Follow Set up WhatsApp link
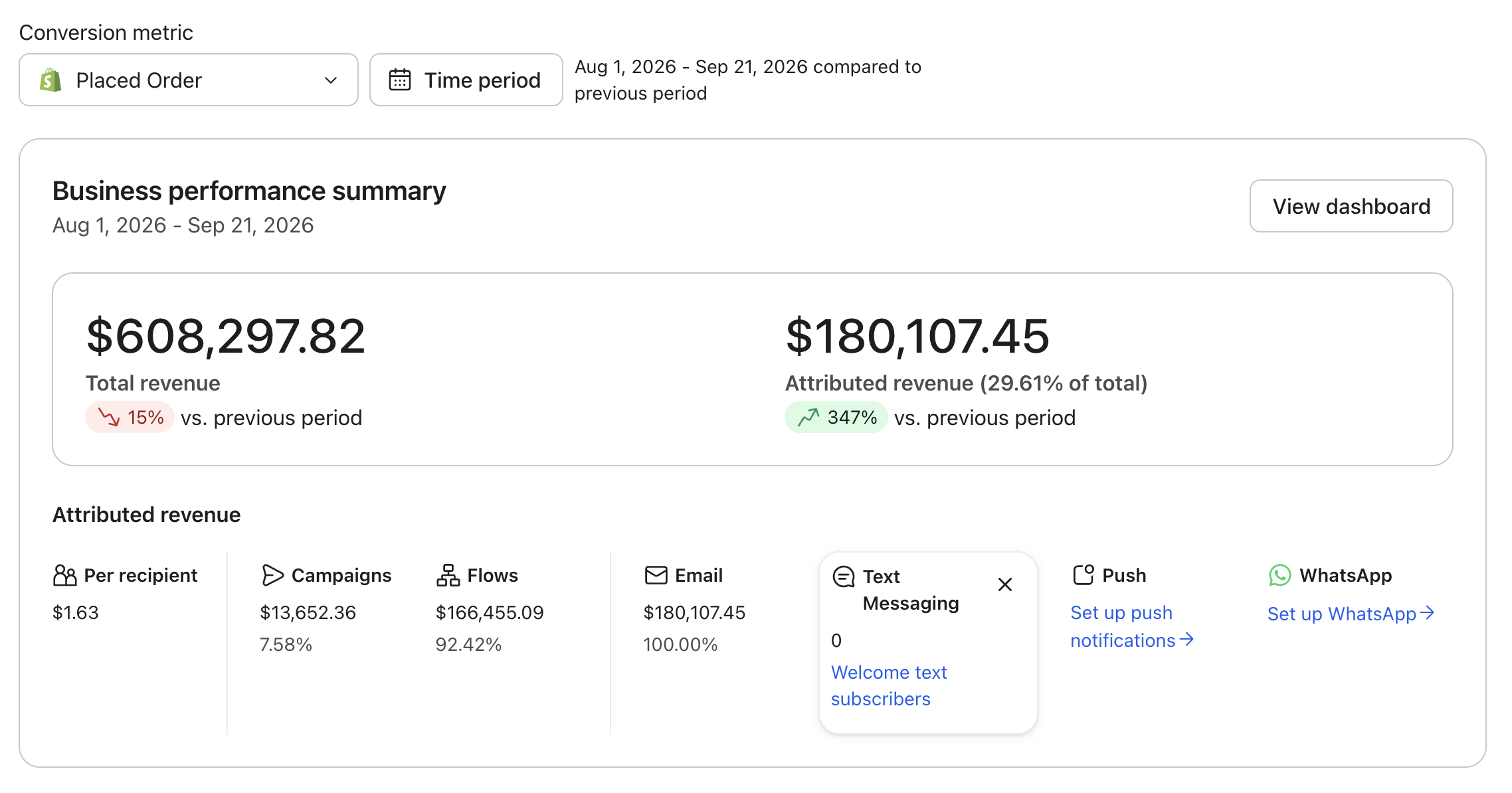Viewport: 1512px width, 793px height. click(x=1351, y=614)
